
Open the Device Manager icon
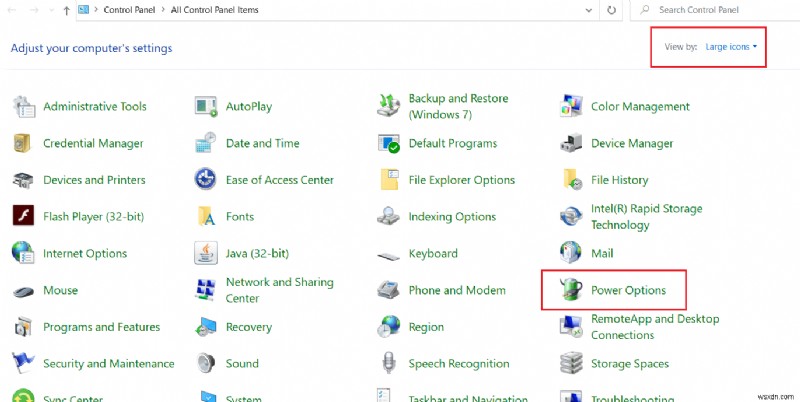coord(572,144)
